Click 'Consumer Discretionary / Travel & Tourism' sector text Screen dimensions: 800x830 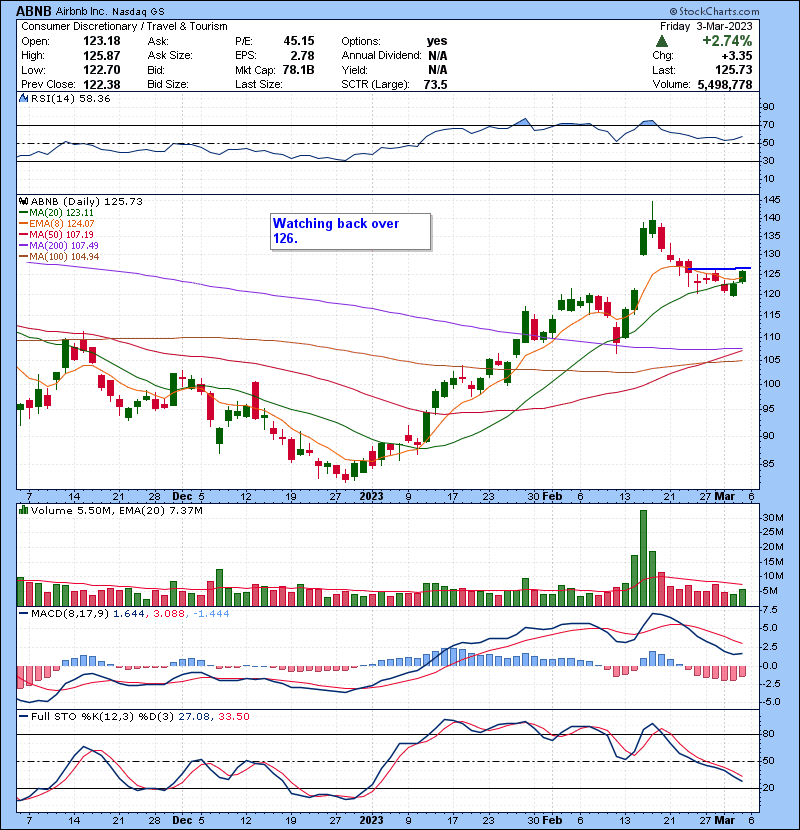(124, 26)
